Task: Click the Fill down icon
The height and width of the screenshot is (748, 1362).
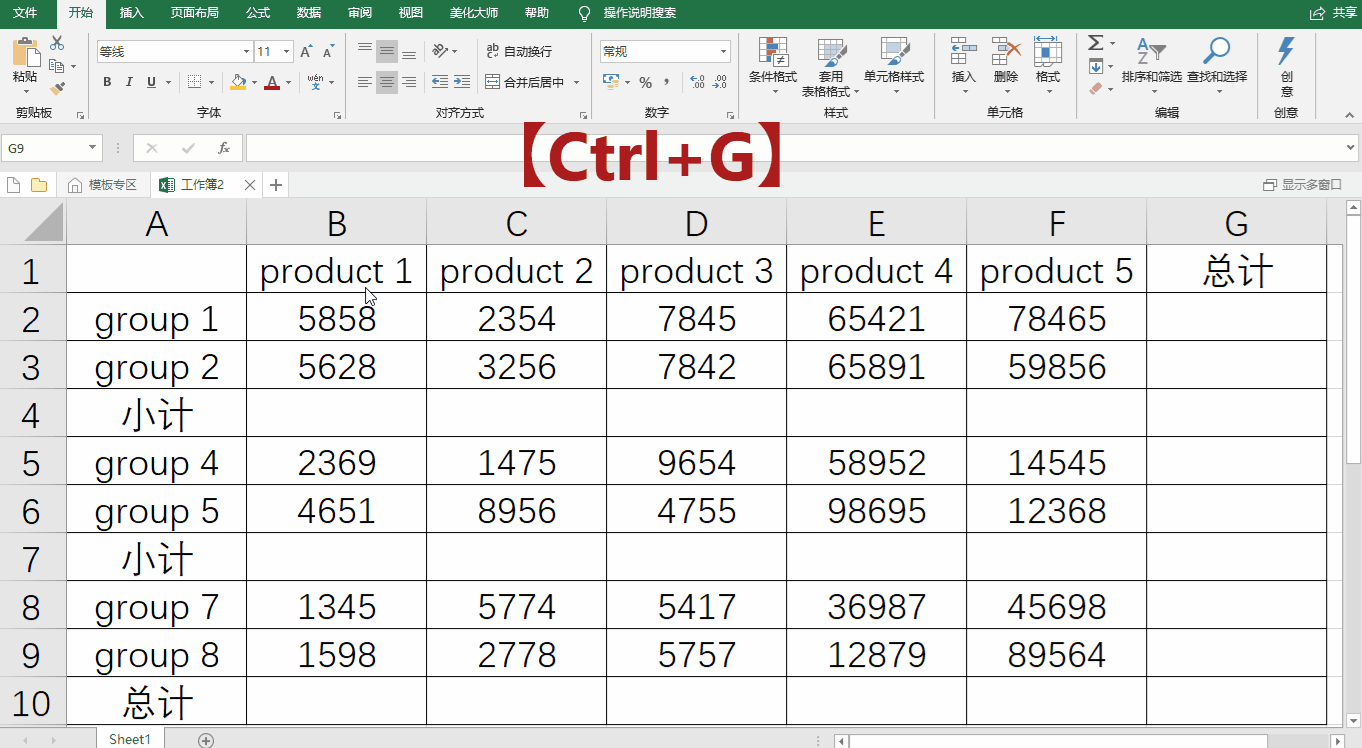Action: coord(1095,66)
